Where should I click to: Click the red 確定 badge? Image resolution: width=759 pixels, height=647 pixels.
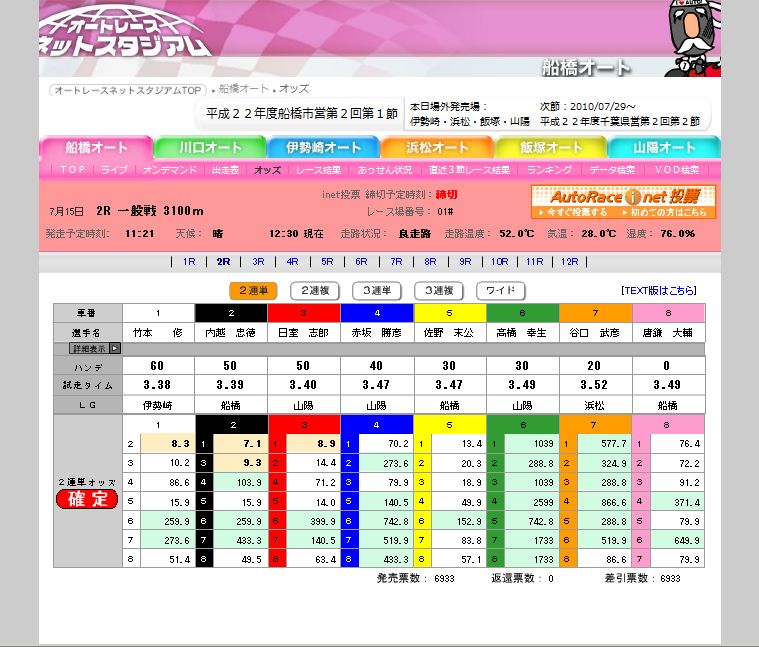(x=87, y=499)
